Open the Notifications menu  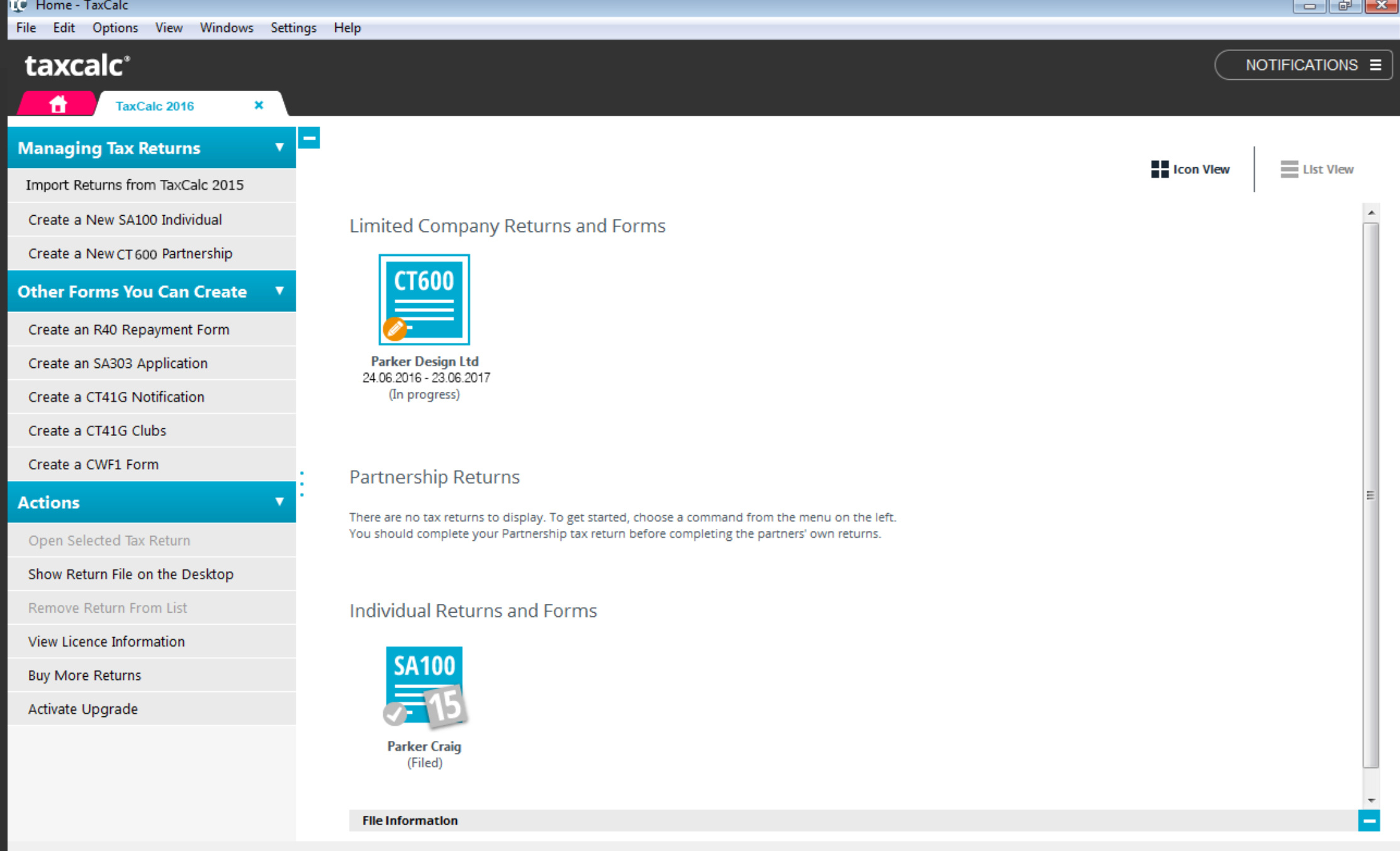(1304, 65)
